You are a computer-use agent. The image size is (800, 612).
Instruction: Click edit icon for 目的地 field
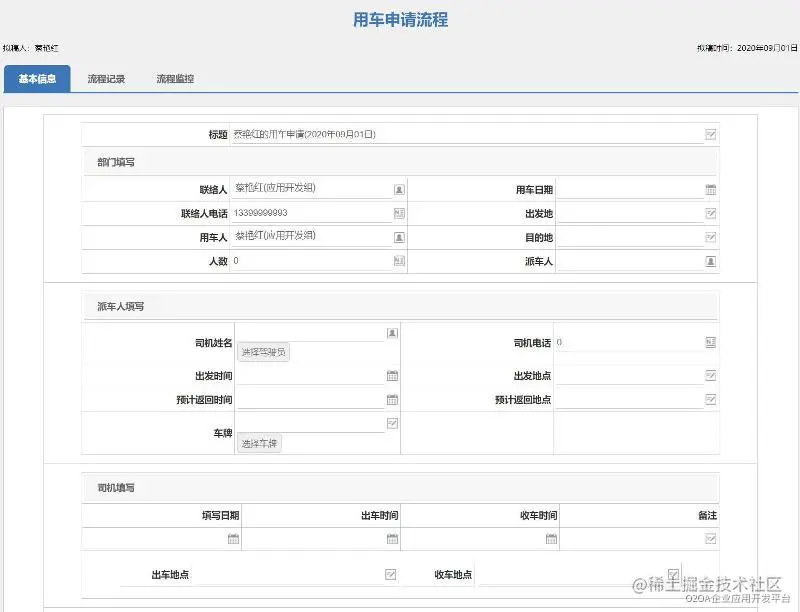click(710, 238)
